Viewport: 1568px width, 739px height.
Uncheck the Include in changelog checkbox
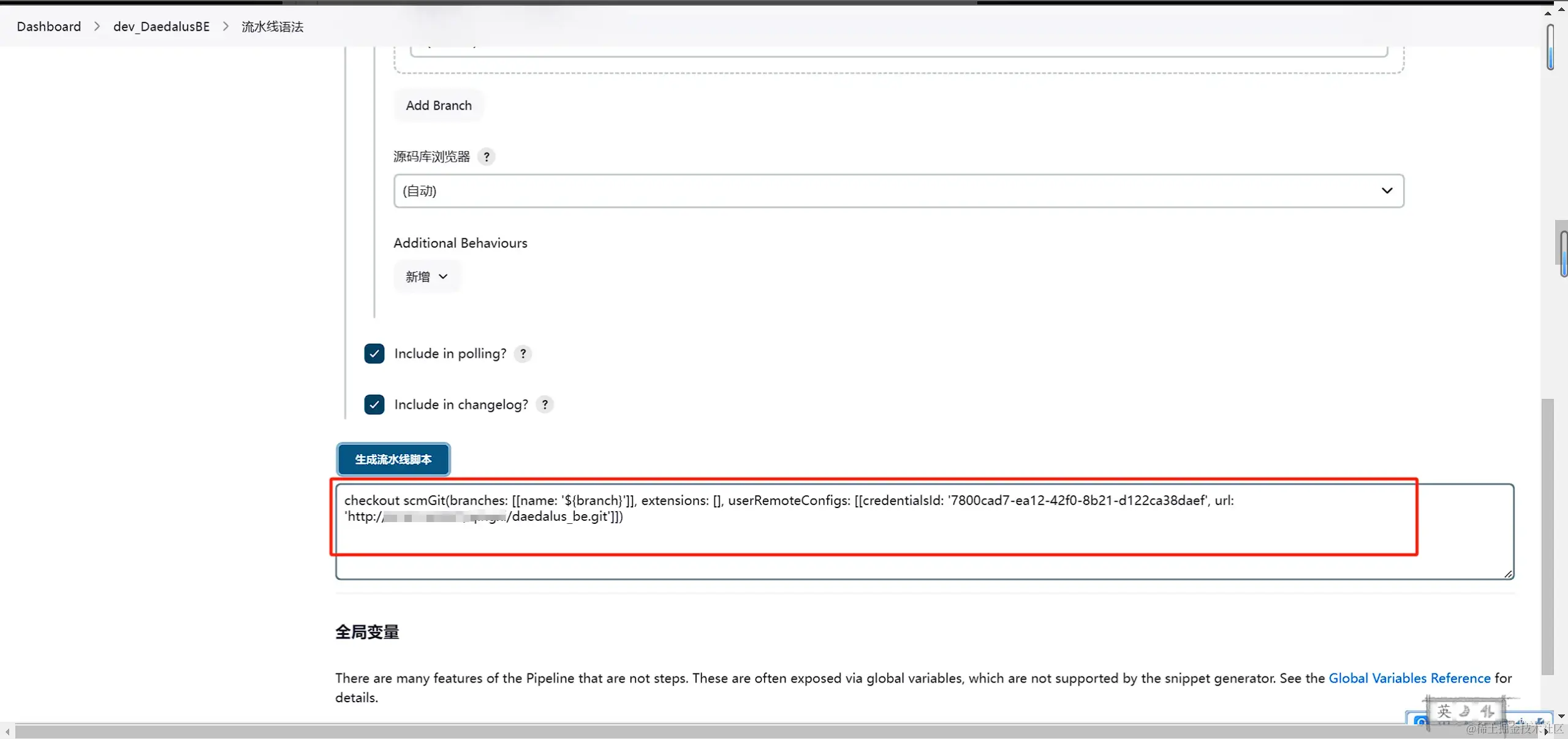pyautogui.click(x=374, y=404)
